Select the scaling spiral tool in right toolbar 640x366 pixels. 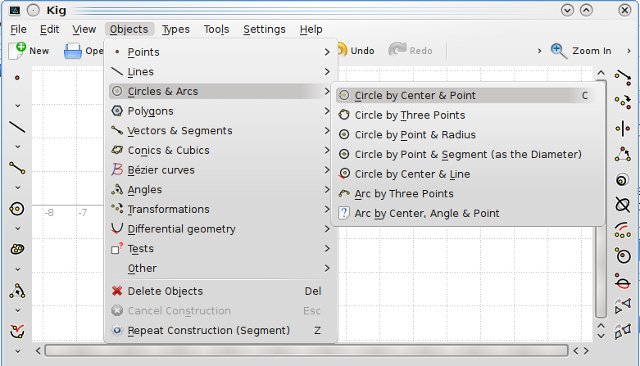pos(623,180)
